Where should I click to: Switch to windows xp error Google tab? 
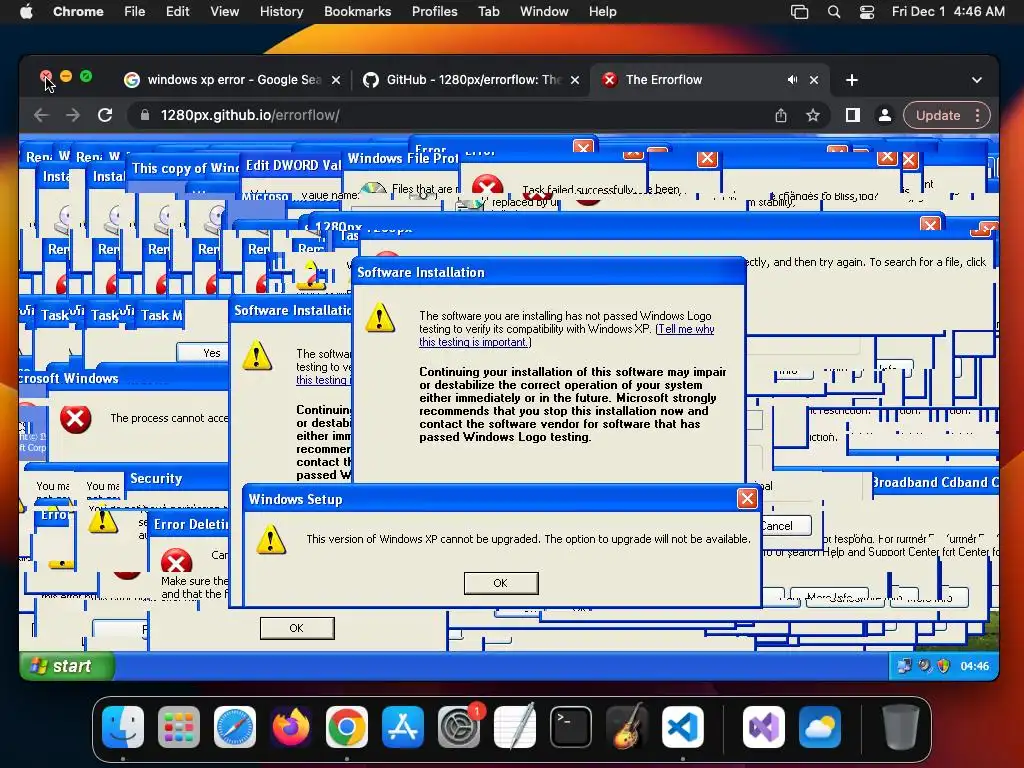pos(232,80)
